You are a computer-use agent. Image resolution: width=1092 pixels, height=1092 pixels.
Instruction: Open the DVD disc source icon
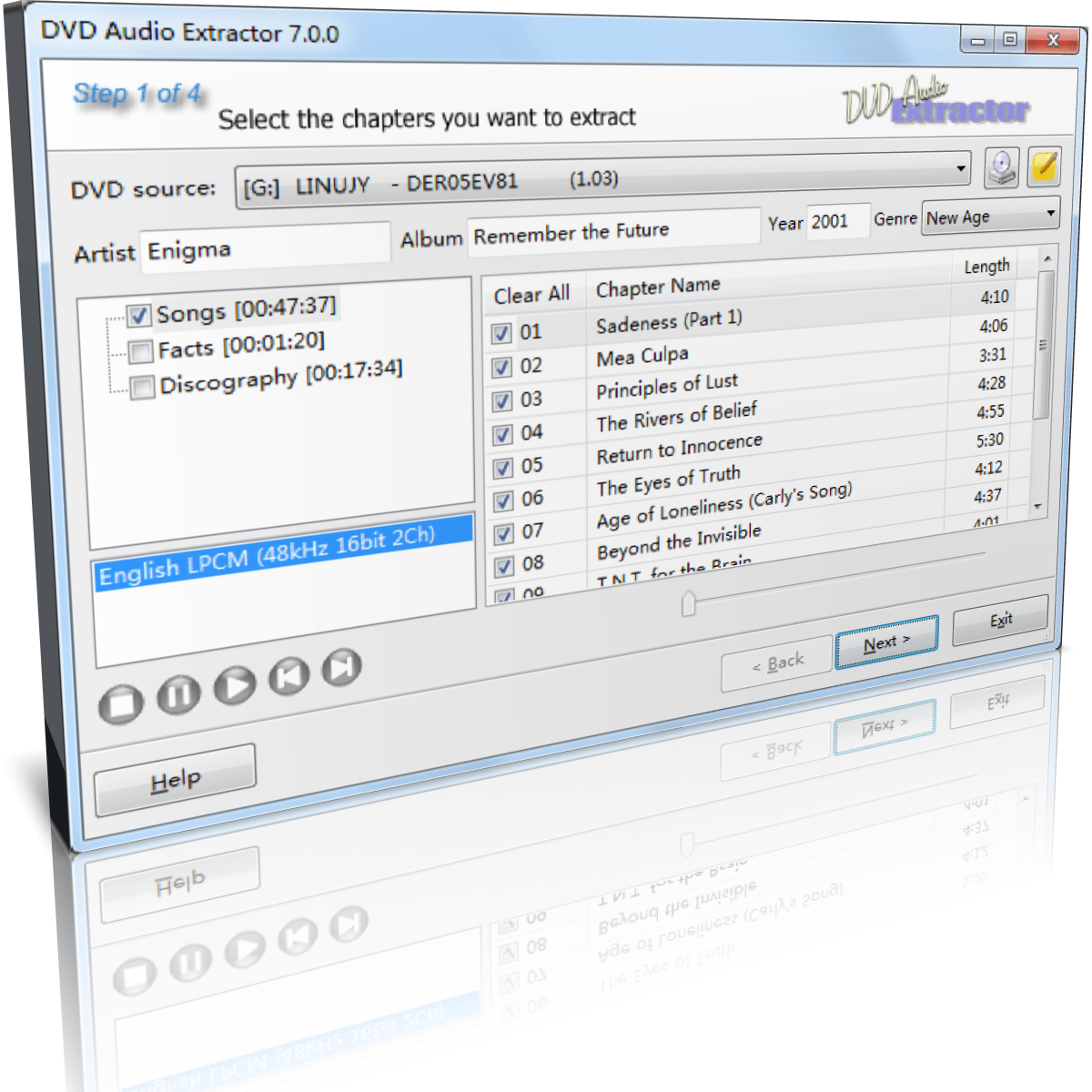[x=1002, y=168]
